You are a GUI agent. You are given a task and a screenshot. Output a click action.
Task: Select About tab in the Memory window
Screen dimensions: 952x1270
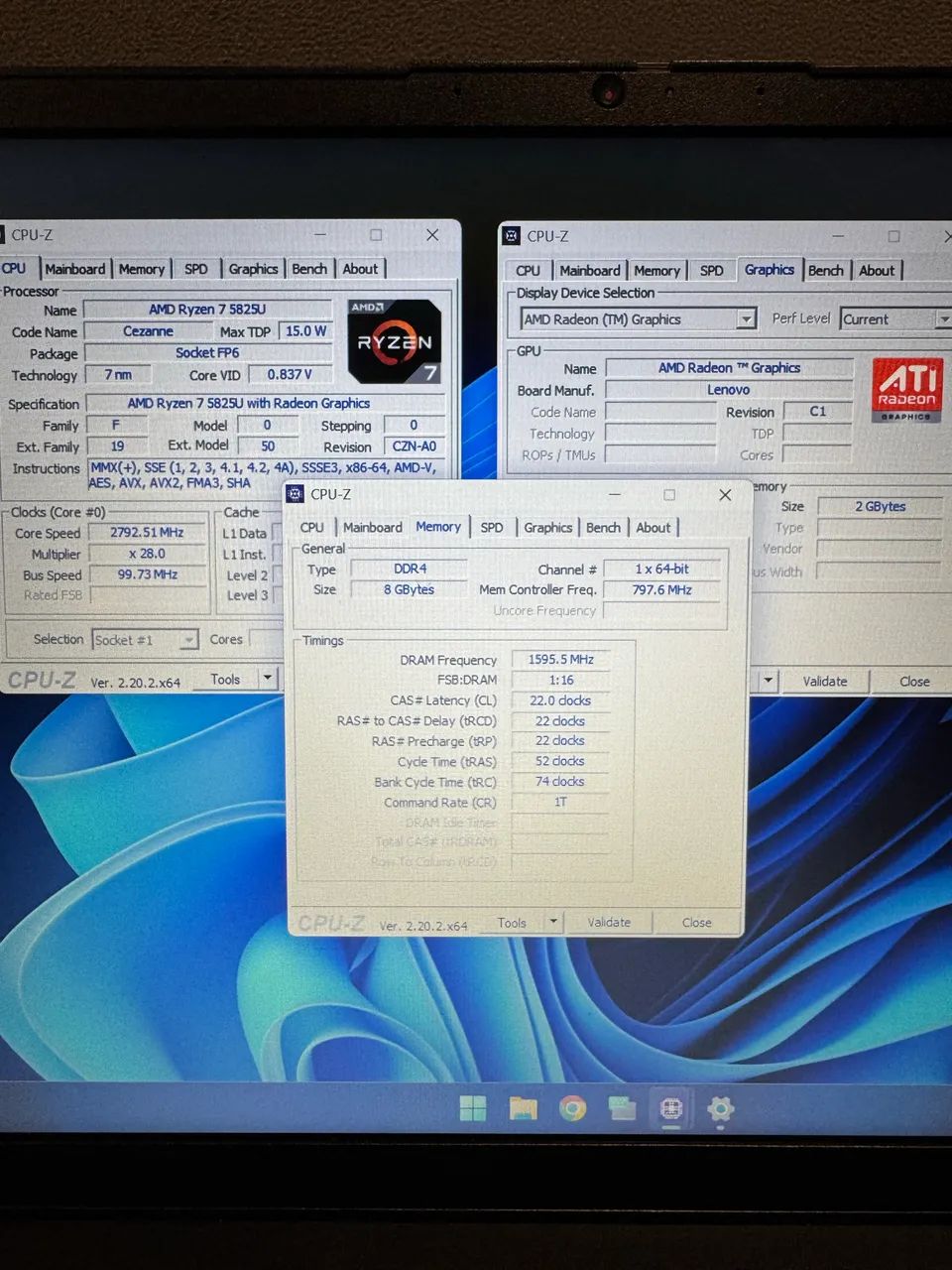coord(654,528)
